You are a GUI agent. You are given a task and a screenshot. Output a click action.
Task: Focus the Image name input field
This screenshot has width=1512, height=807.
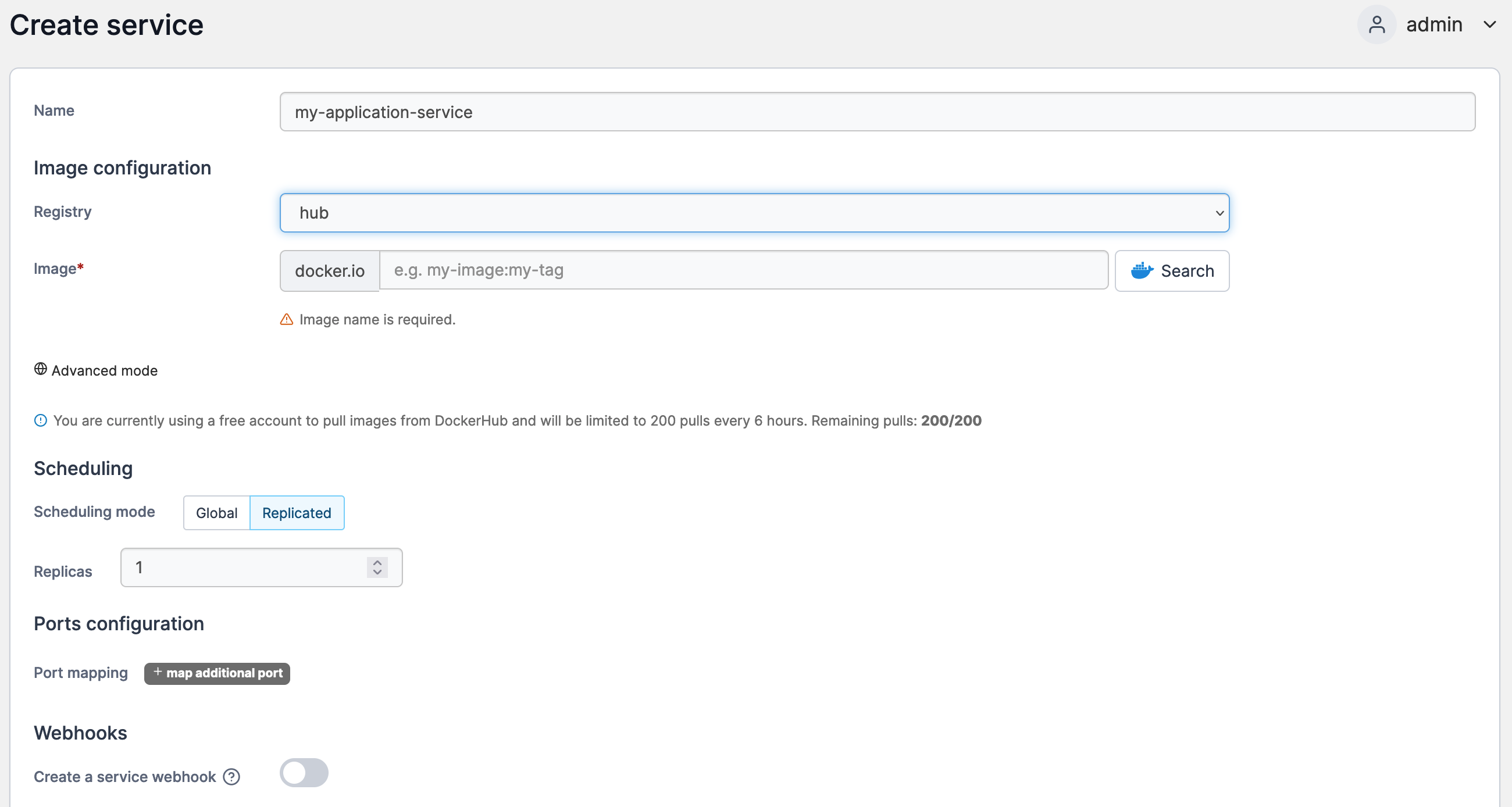743,270
